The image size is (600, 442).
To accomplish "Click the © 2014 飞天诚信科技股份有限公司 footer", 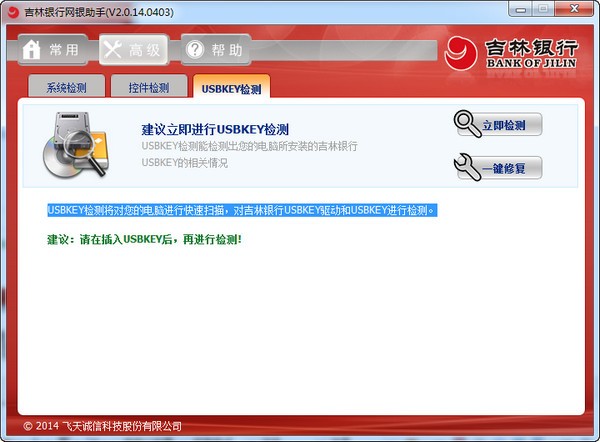I will point(102,426).
